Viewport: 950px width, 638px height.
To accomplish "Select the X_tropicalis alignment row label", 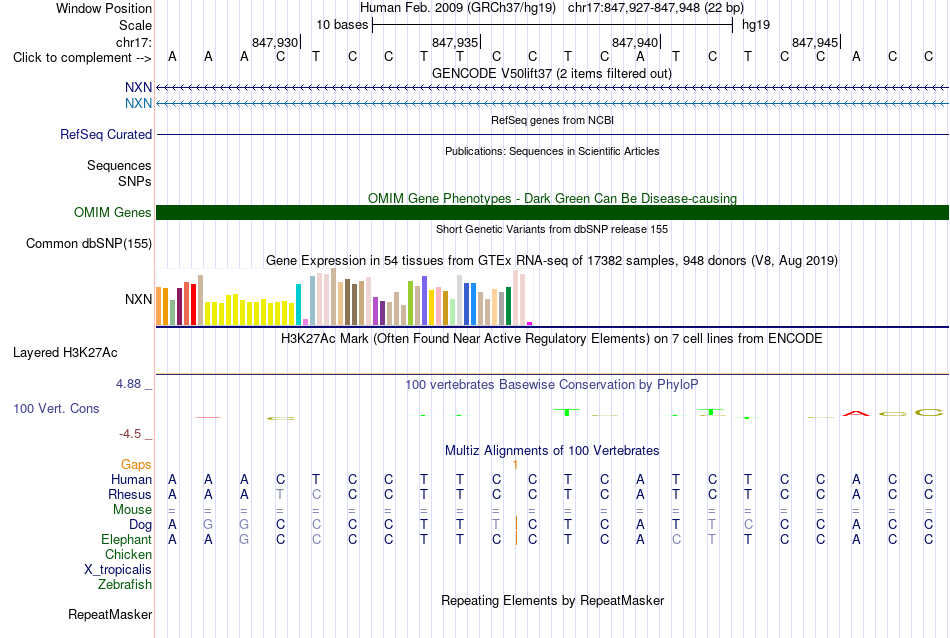I will click(x=118, y=570).
